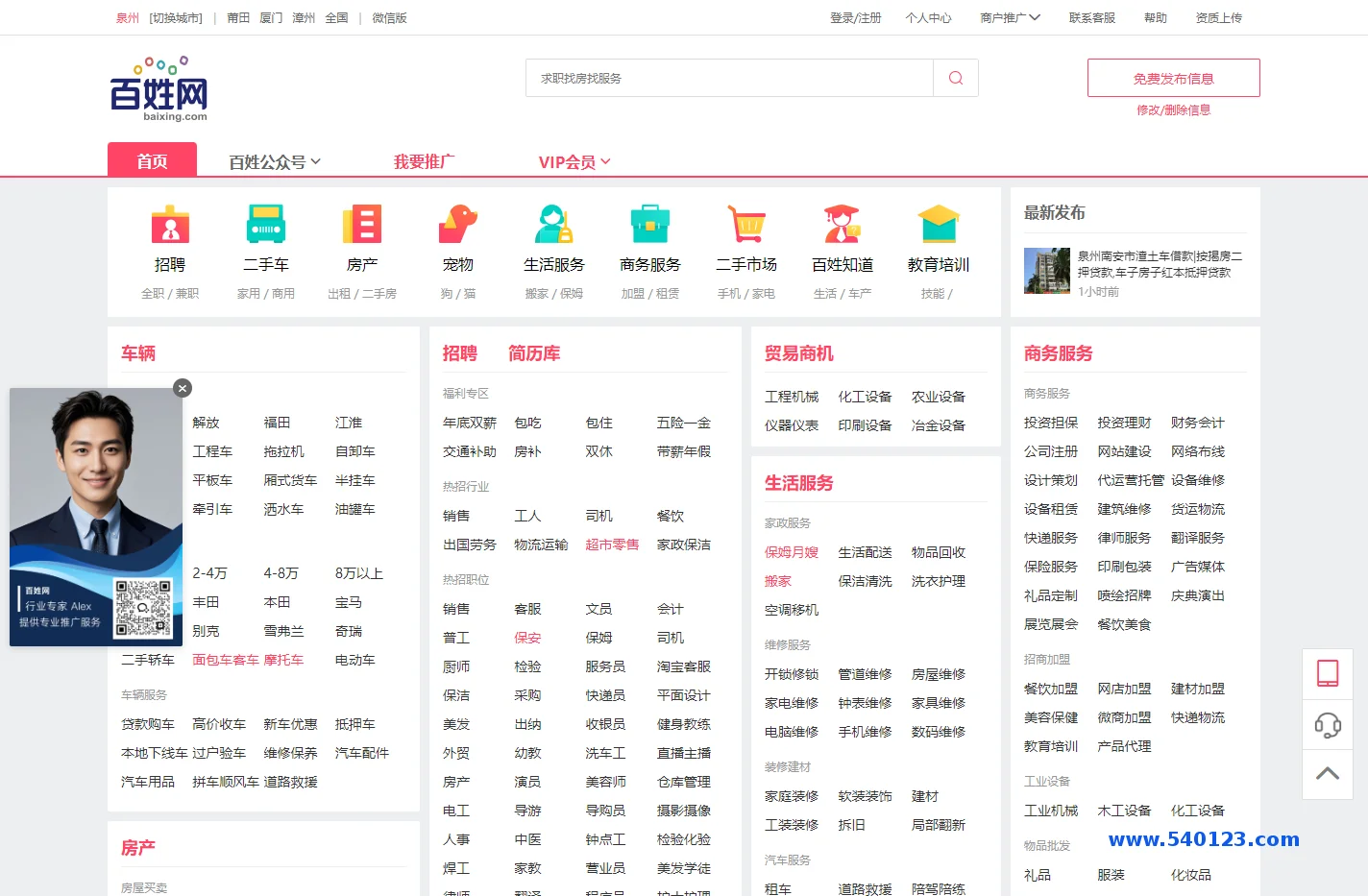Click 淘宝客服 in job positions
Screen dimensions: 1368x896
[x=684, y=666]
